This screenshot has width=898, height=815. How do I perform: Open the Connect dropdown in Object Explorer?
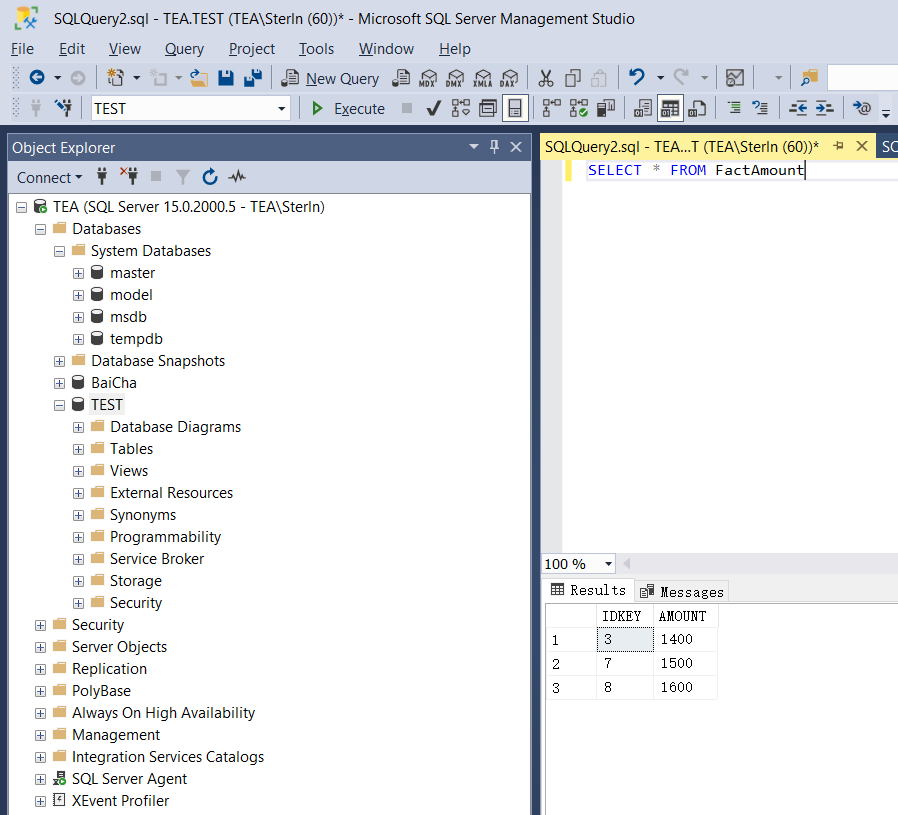coord(49,178)
